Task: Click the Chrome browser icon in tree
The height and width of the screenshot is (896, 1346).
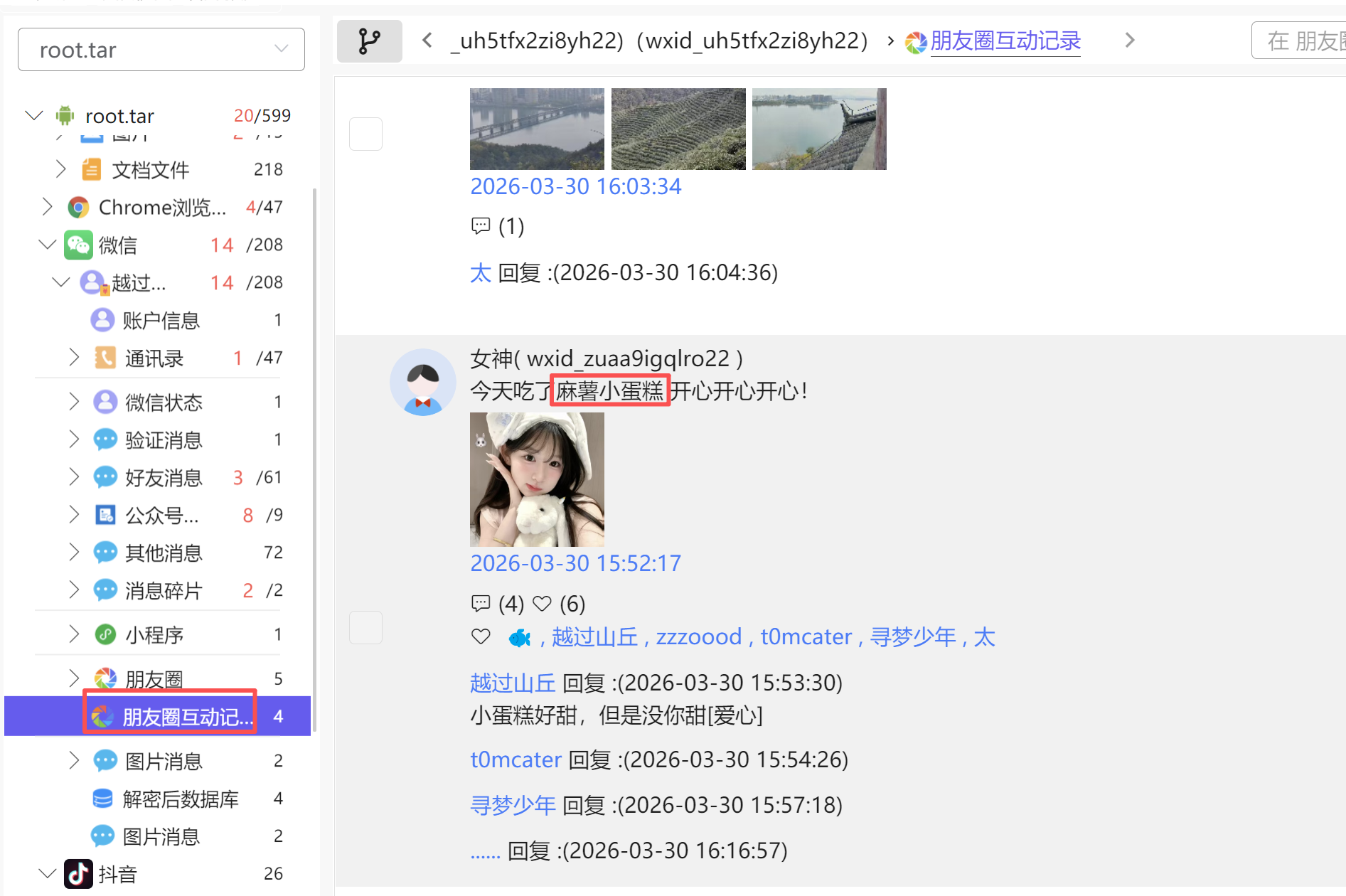Action: [78, 208]
